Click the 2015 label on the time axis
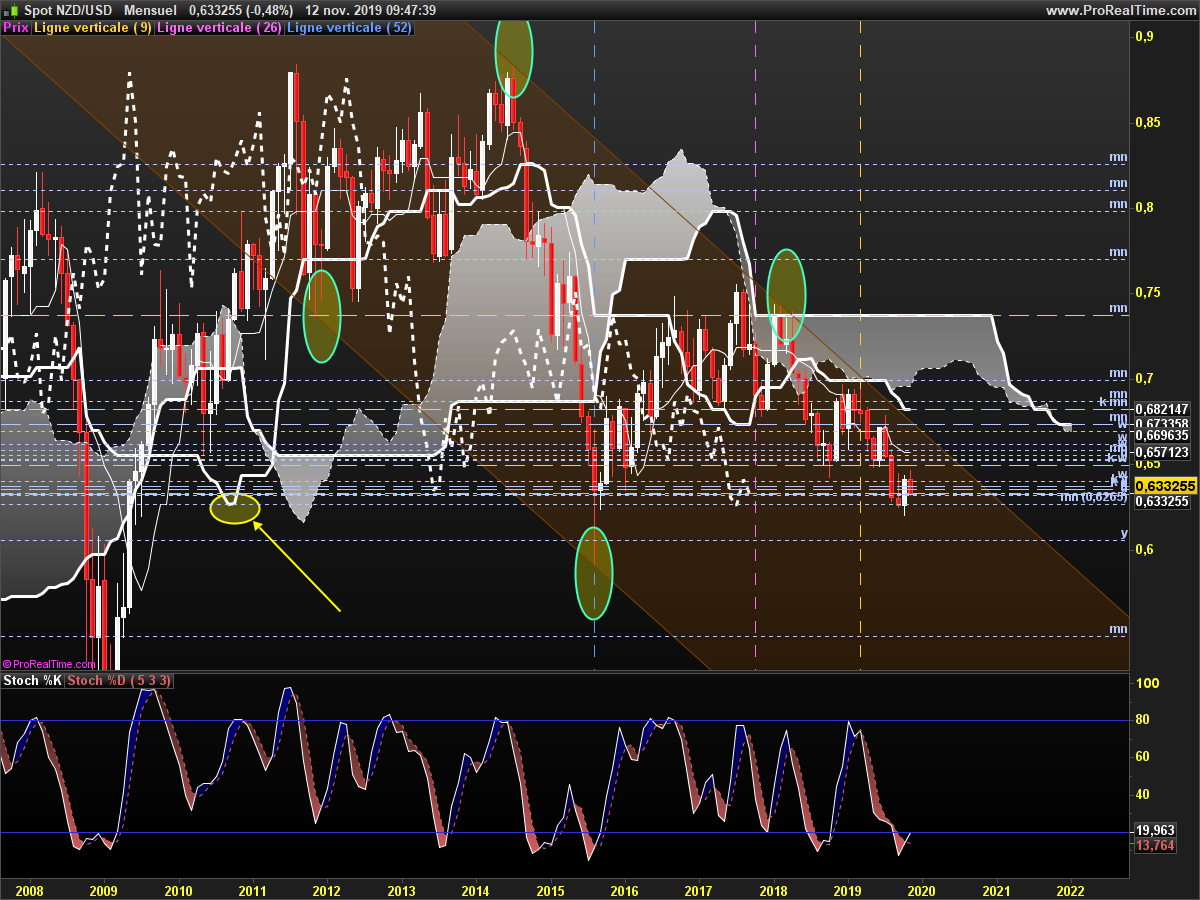This screenshot has width=1200, height=900. coord(550,890)
